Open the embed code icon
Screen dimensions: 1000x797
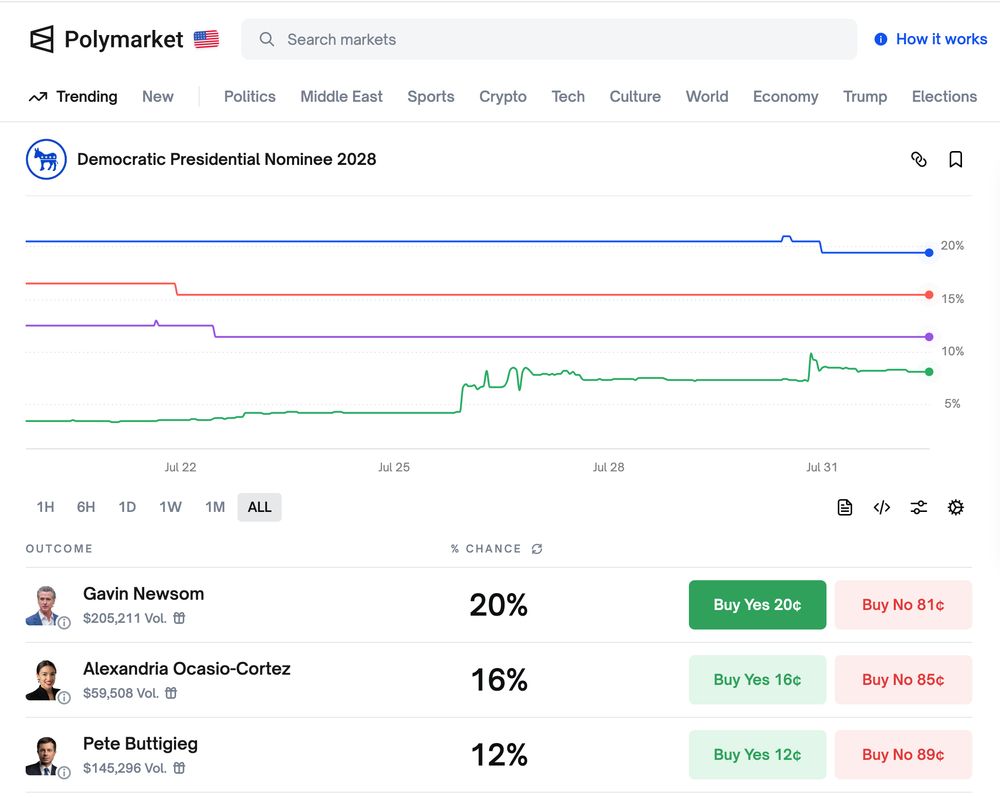(x=881, y=508)
